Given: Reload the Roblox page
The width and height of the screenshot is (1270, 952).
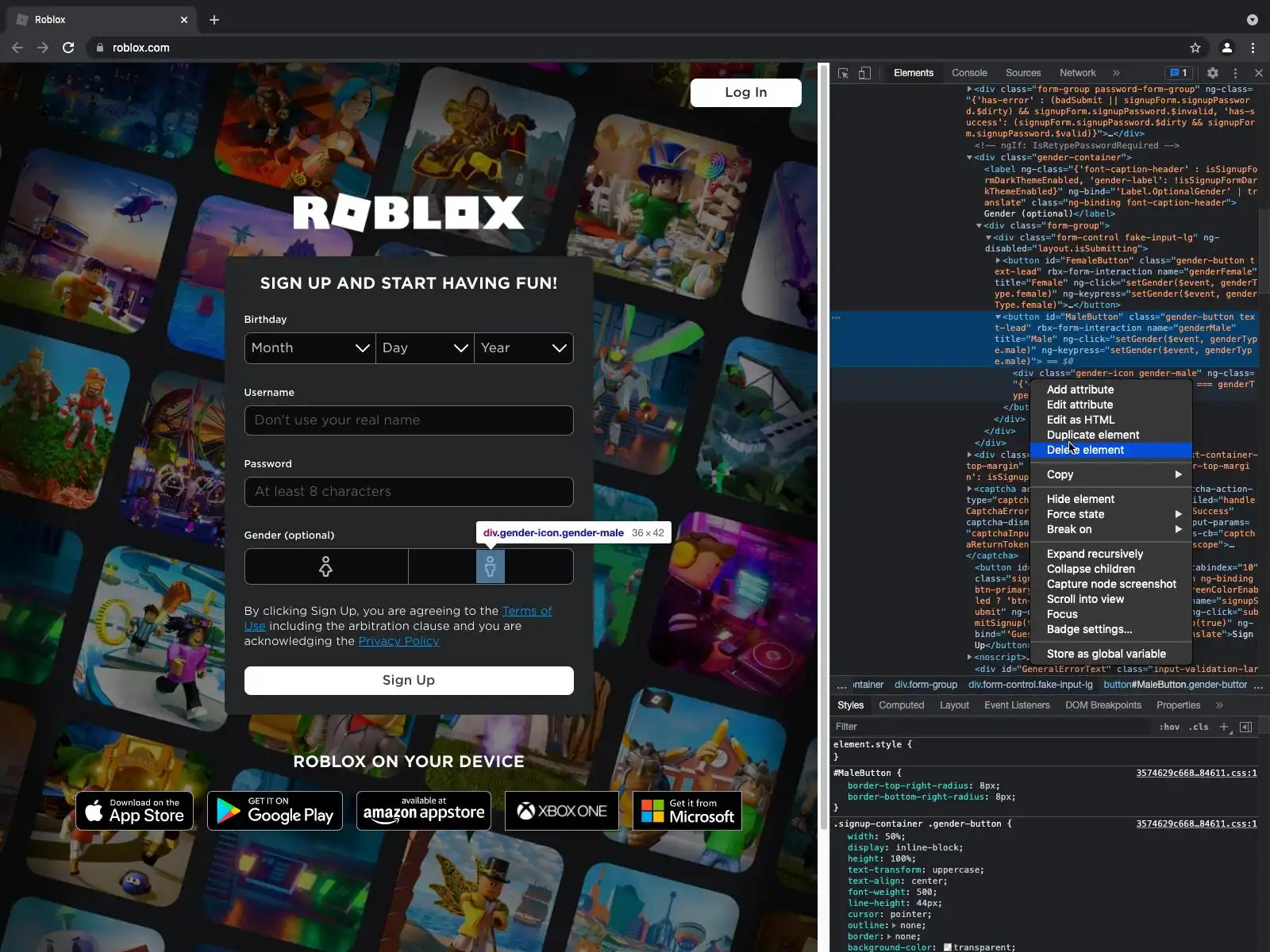Looking at the screenshot, I should [68, 48].
